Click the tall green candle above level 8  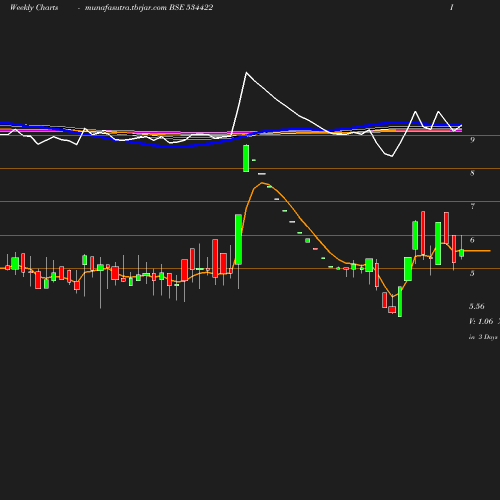click(x=246, y=158)
